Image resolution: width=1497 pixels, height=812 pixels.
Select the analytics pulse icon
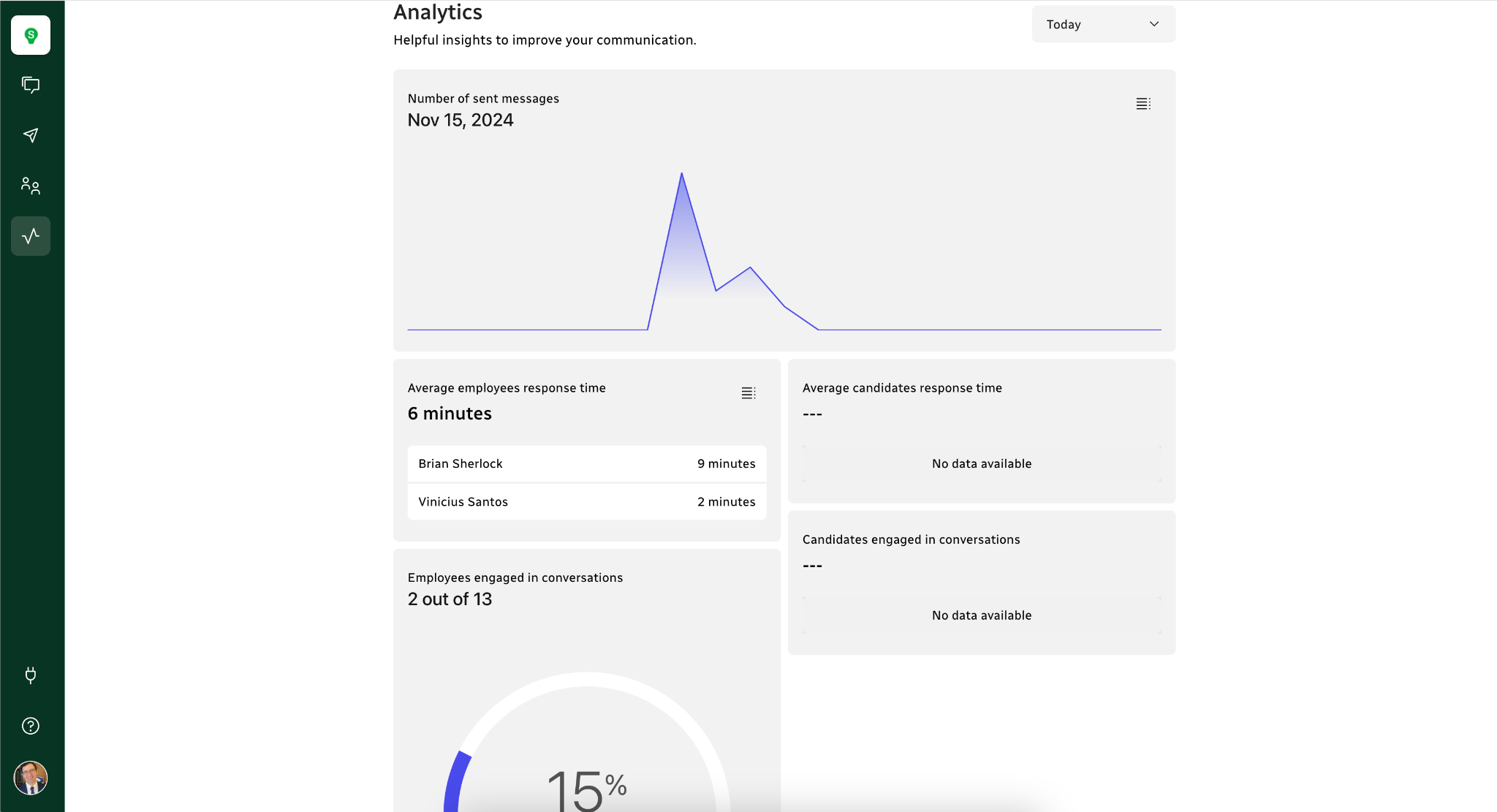31,236
